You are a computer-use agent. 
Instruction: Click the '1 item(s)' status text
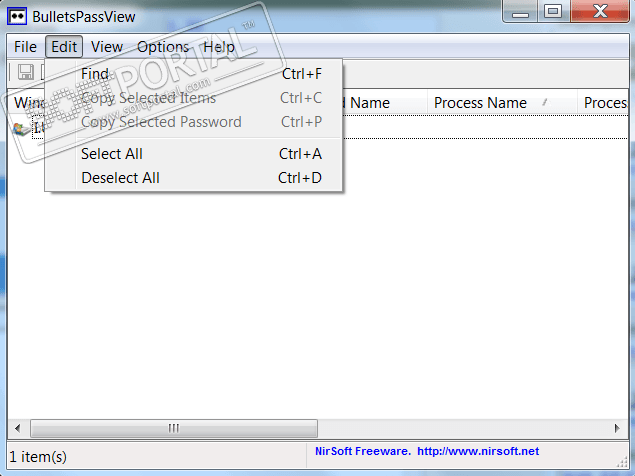pos(38,457)
